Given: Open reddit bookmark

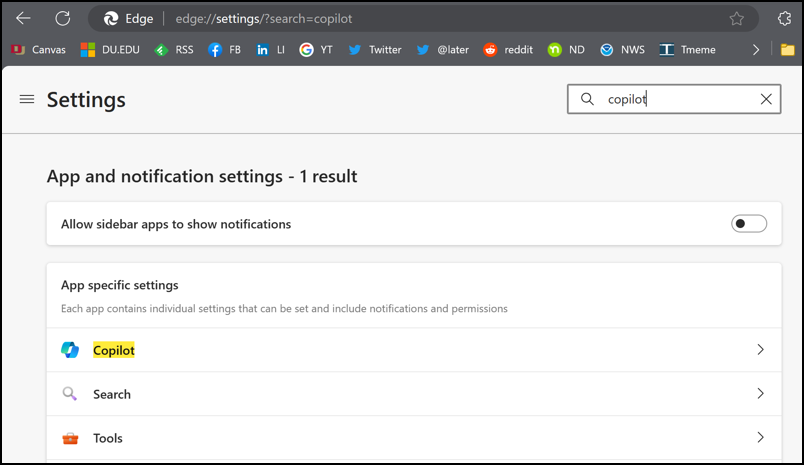Looking at the screenshot, I should (x=508, y=50).
